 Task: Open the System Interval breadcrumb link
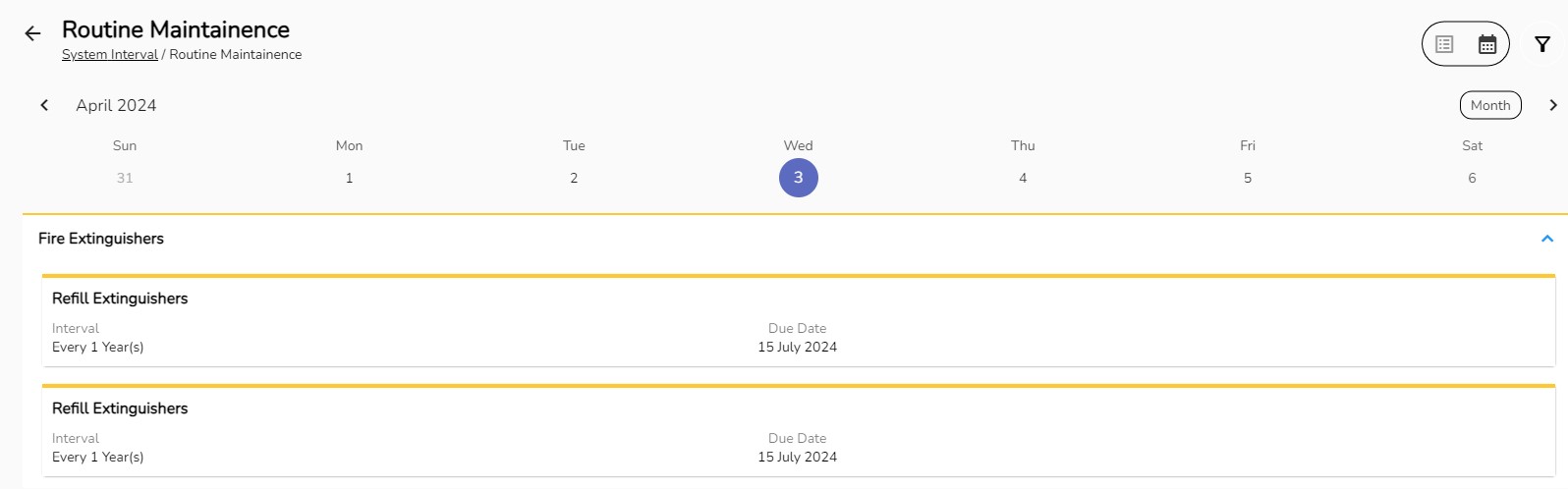(109, 55)
